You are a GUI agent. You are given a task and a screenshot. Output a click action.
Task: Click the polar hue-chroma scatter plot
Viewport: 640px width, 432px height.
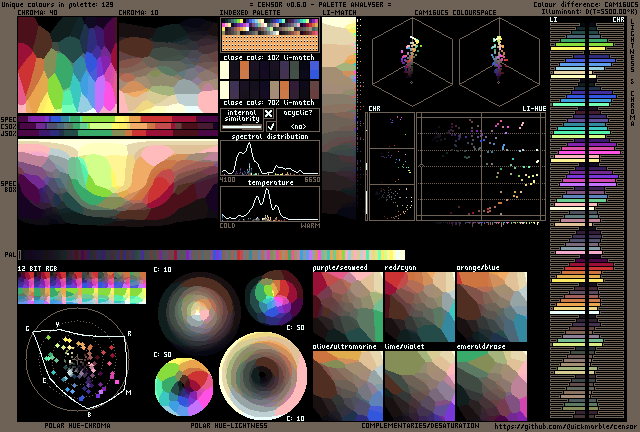pyautogui.click(x=78, y=359)
